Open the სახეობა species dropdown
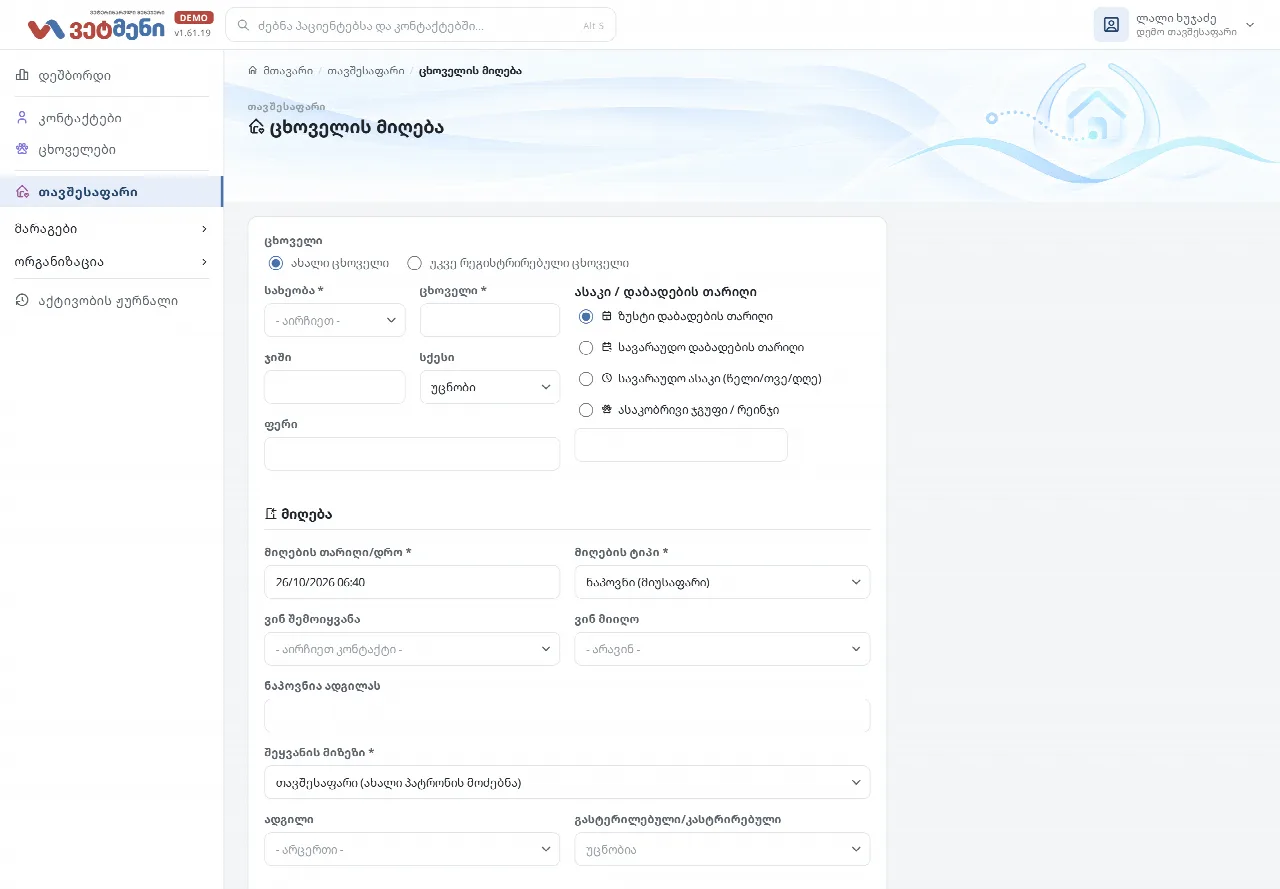Viewport: 1280px width, 889px height. pyautogui.click(x=335, y=321)
